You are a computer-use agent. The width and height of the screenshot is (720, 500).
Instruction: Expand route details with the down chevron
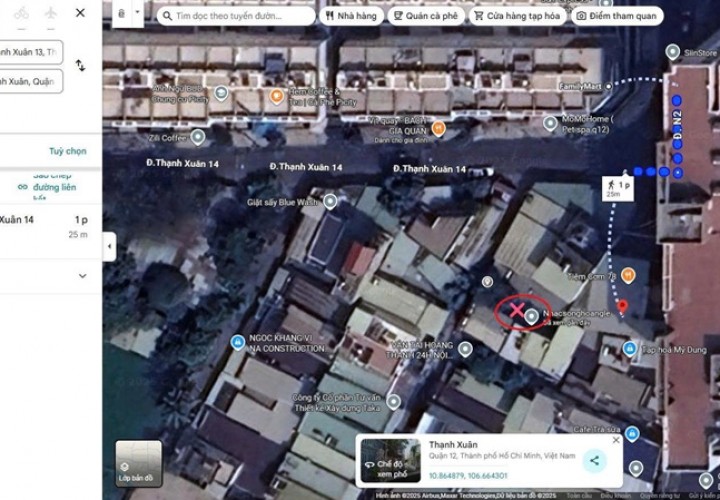click(83, 276)
